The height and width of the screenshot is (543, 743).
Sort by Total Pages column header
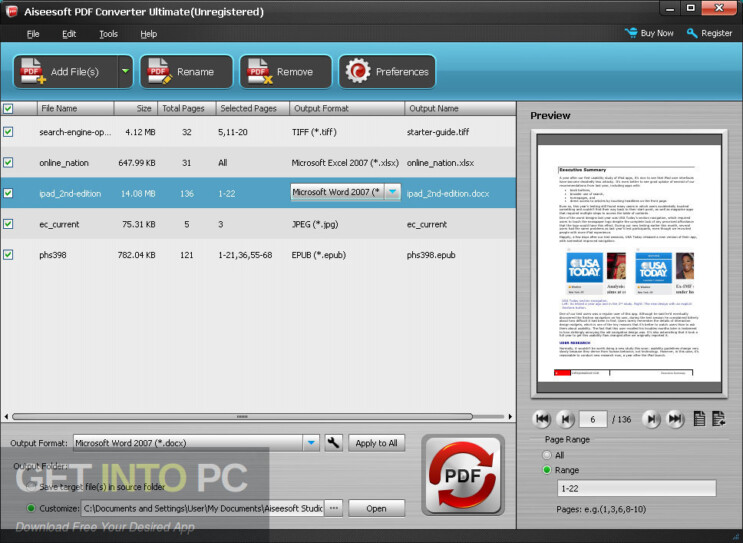186,109
